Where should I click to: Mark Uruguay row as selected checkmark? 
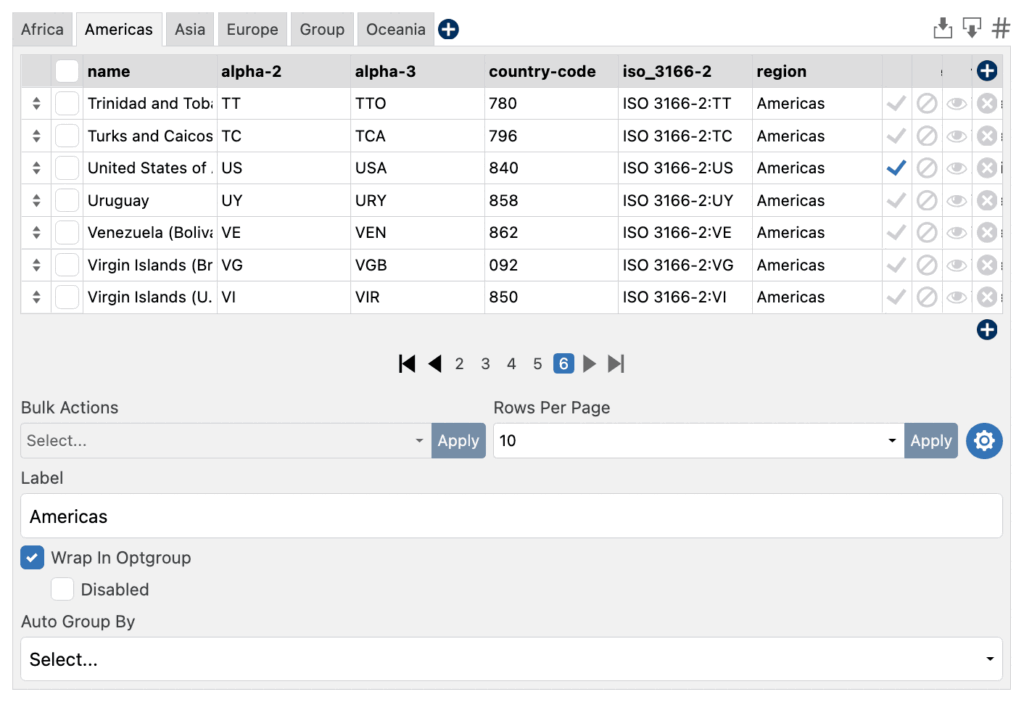point(896,200)
